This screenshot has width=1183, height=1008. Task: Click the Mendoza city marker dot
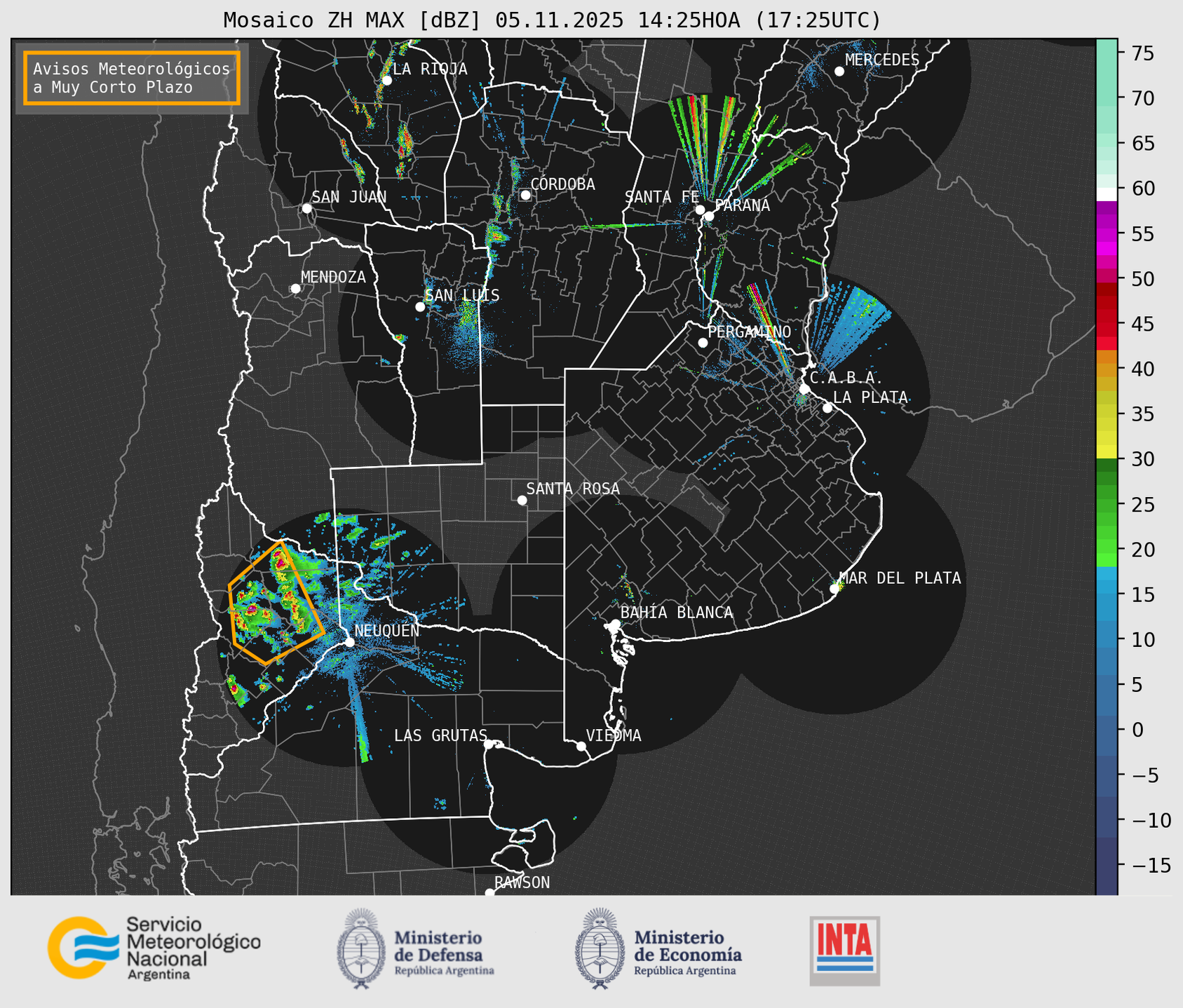(x=295, y=289)
